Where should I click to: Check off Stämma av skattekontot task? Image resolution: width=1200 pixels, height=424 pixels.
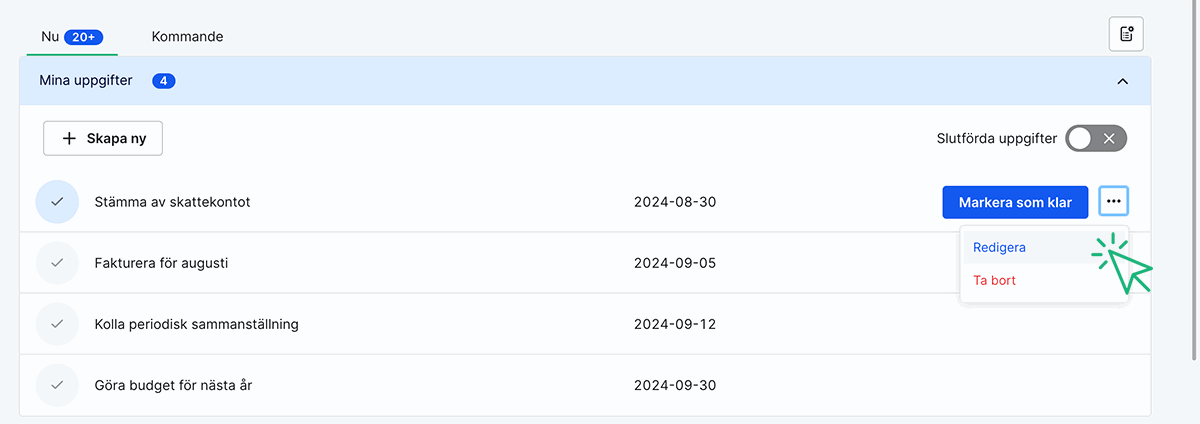point(57,202)
